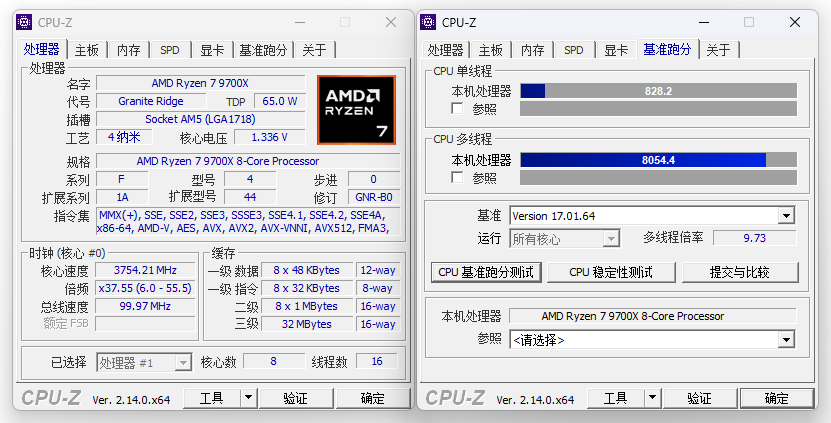Click CPU-Z app icon in right window title bar
831x423 pixels.
[428, 22]
